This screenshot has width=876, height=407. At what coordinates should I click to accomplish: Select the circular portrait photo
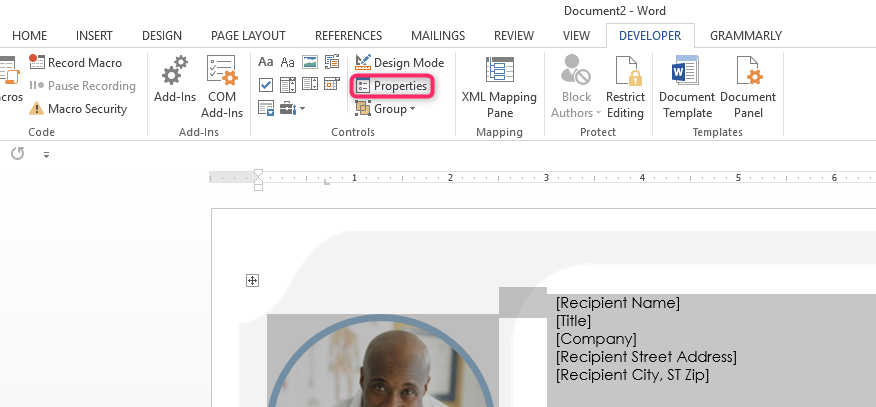point(382,363)
